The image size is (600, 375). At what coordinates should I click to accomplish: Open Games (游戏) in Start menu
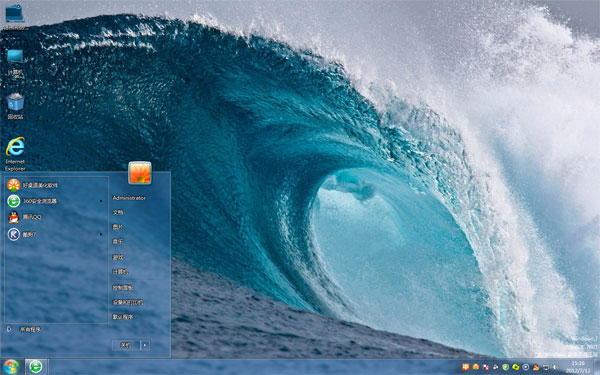click(x=117, y=257)
